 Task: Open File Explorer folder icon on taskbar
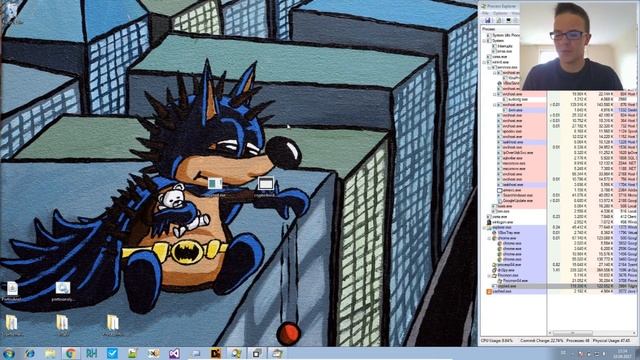coord(50,353)
